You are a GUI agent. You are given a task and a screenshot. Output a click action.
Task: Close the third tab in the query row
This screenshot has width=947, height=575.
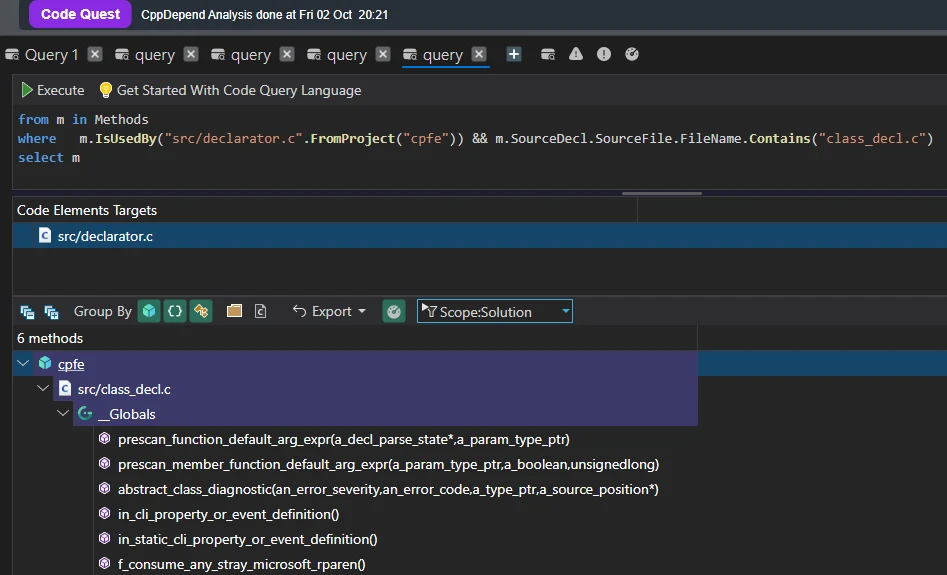point(287,54)
